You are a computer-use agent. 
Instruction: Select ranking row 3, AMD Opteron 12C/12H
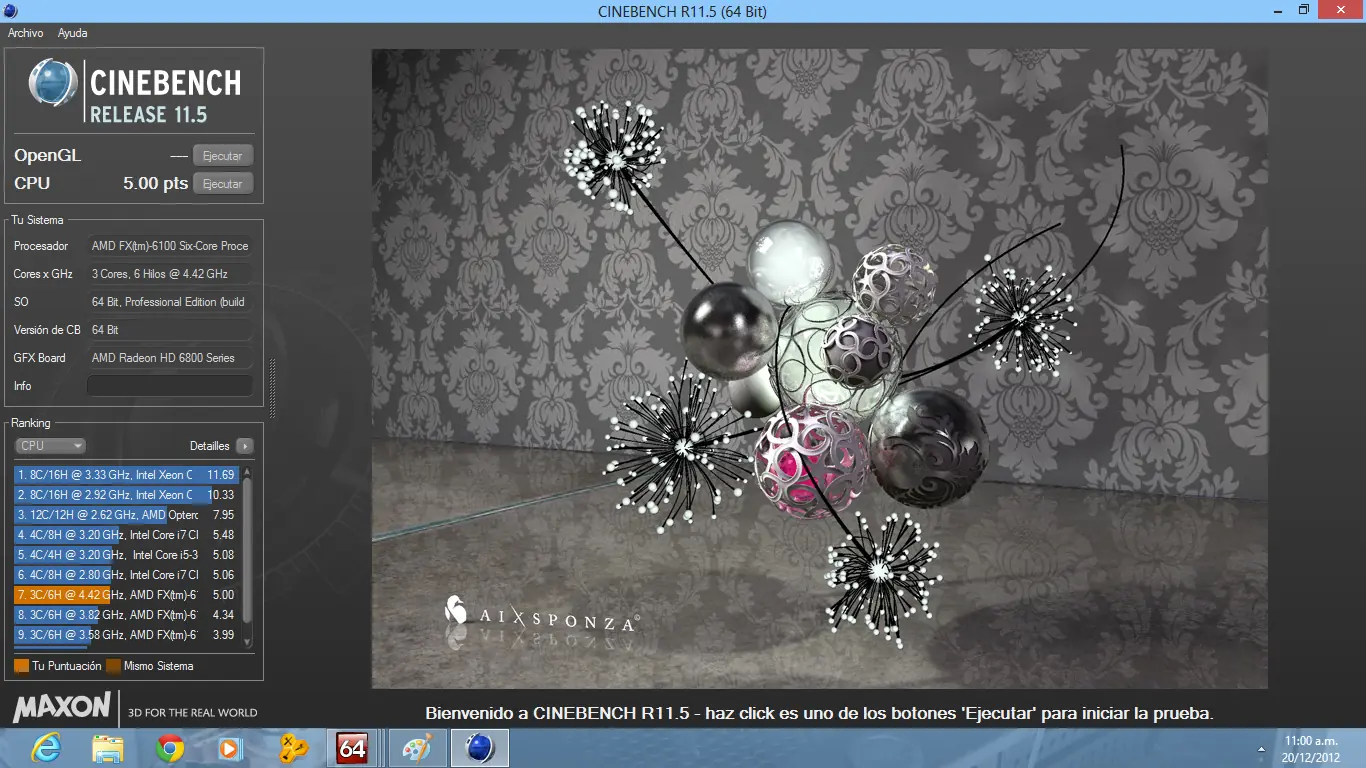click(126, 515)
